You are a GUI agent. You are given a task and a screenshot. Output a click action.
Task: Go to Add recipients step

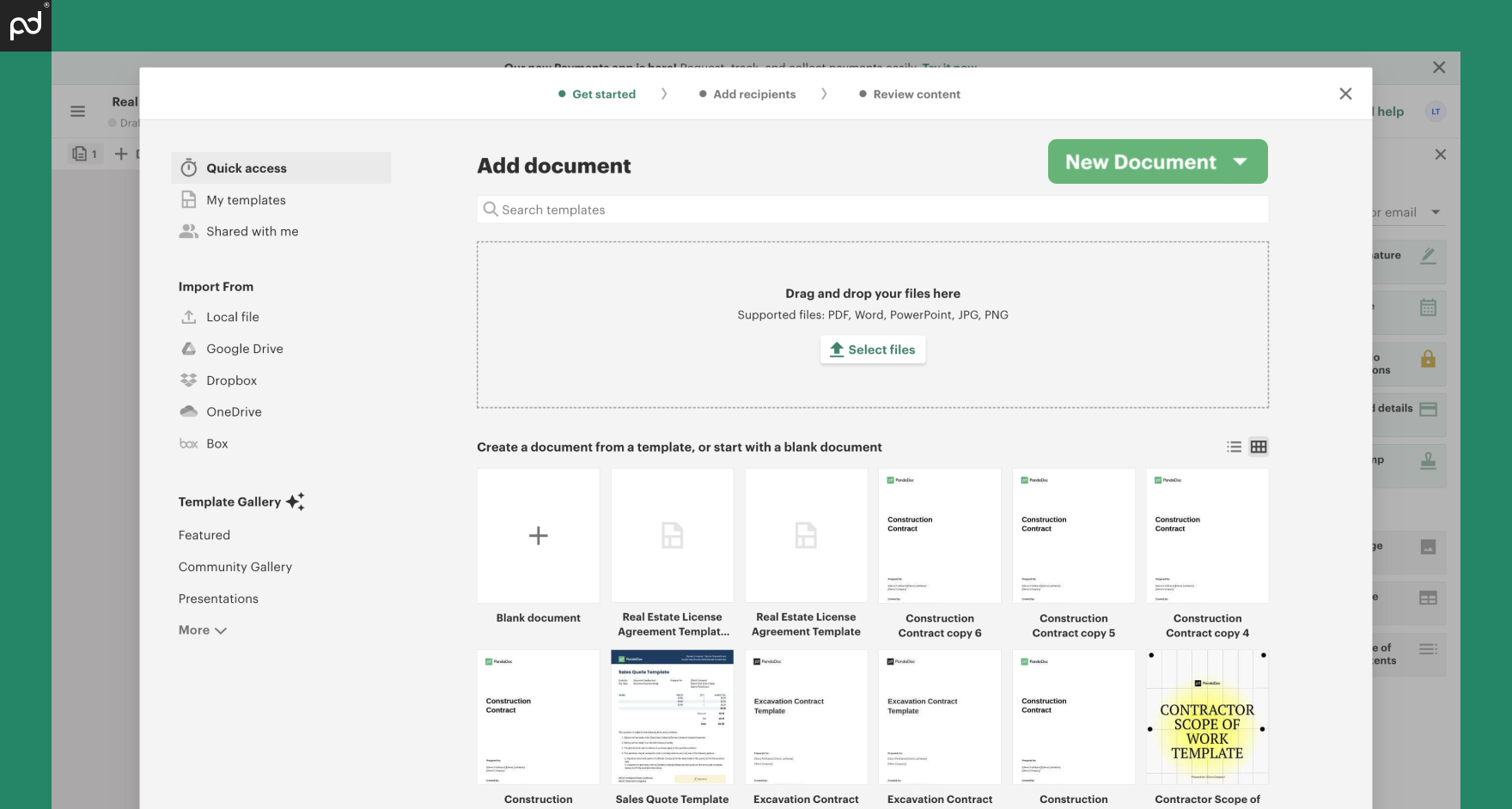747,94
